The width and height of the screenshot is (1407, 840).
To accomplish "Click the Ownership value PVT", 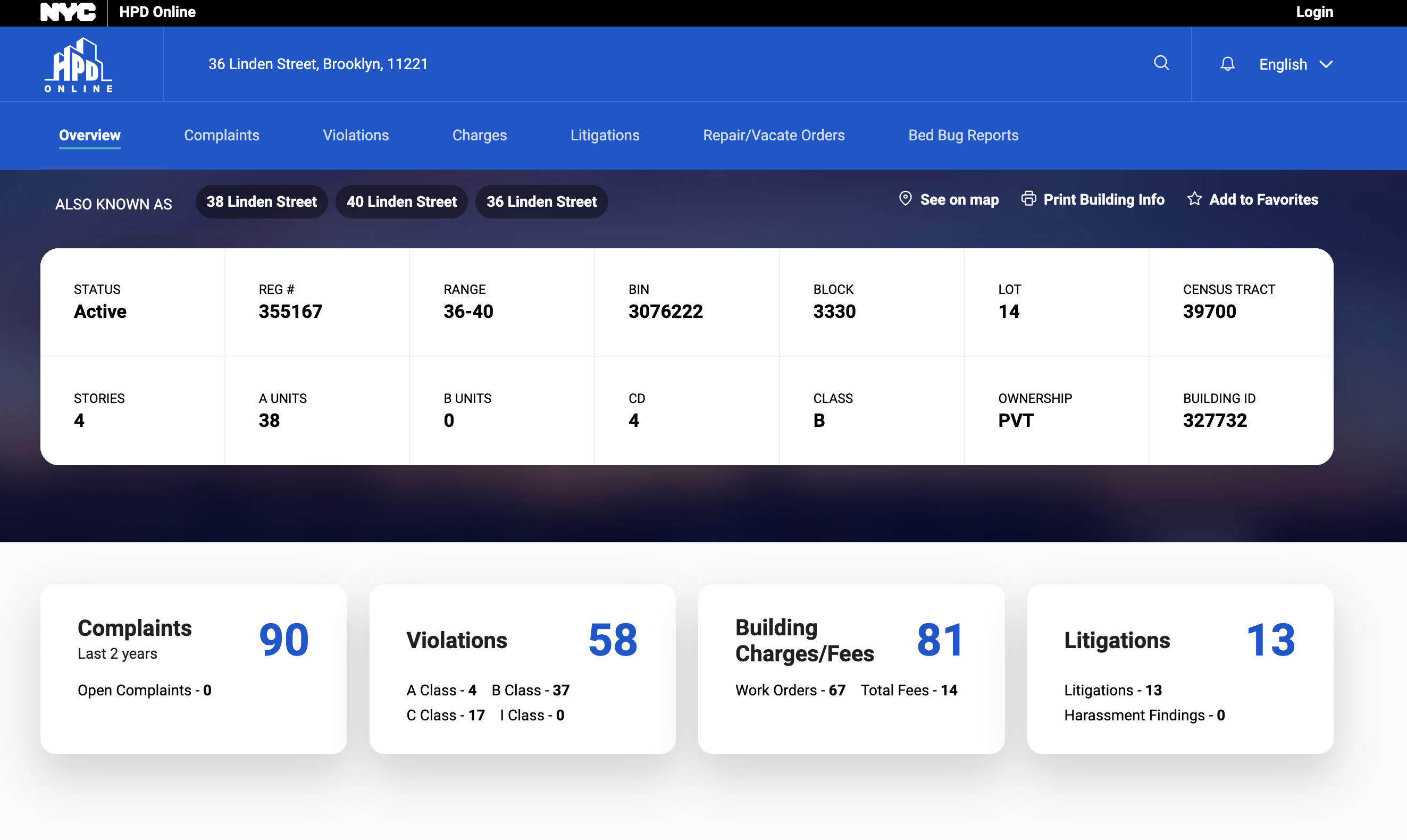I will coord(1015,420).
